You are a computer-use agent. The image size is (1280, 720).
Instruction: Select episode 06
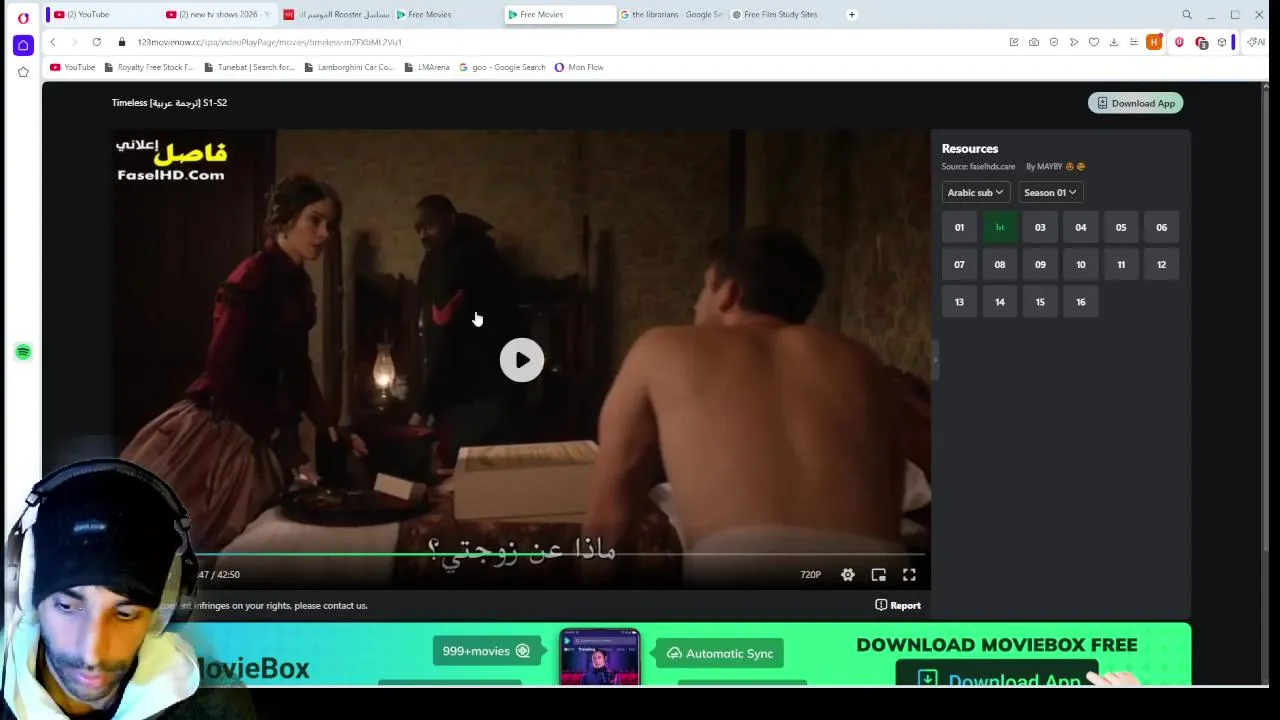pos(1162,227)
